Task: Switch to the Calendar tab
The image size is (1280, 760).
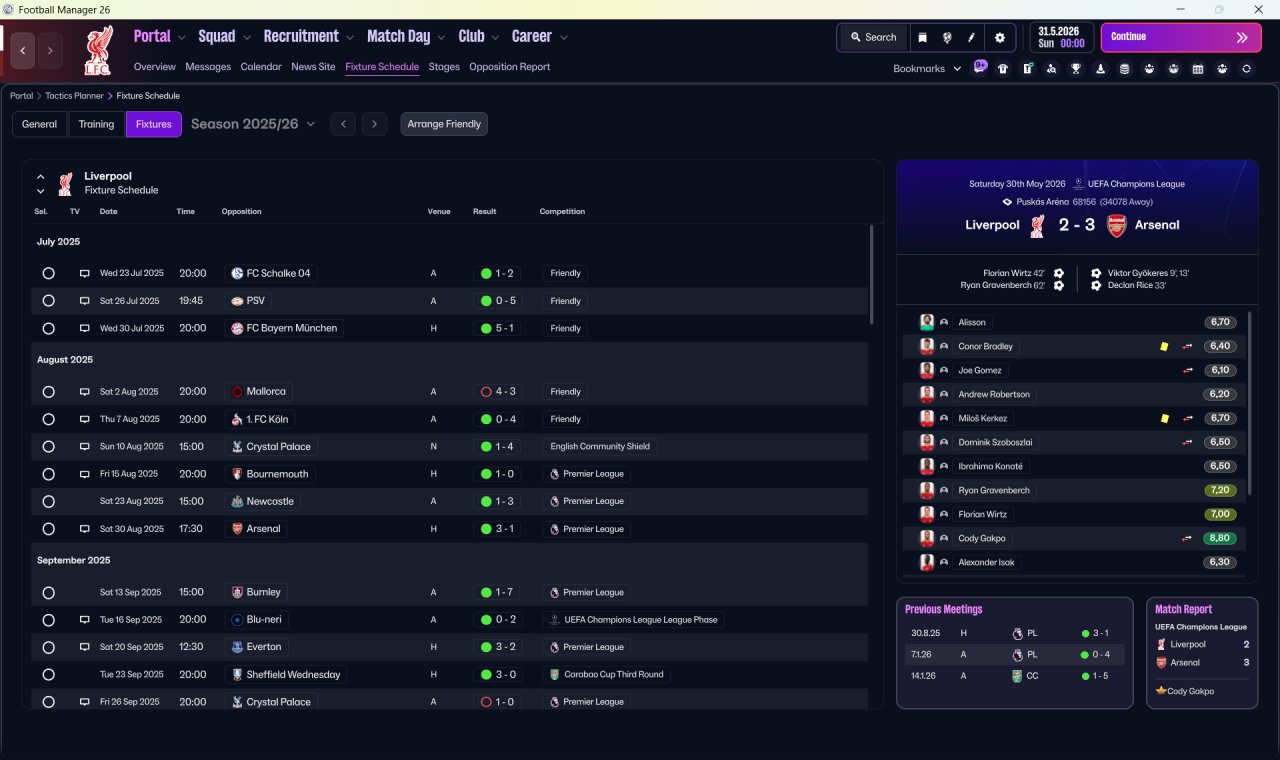Action: (x=261, y=67)
